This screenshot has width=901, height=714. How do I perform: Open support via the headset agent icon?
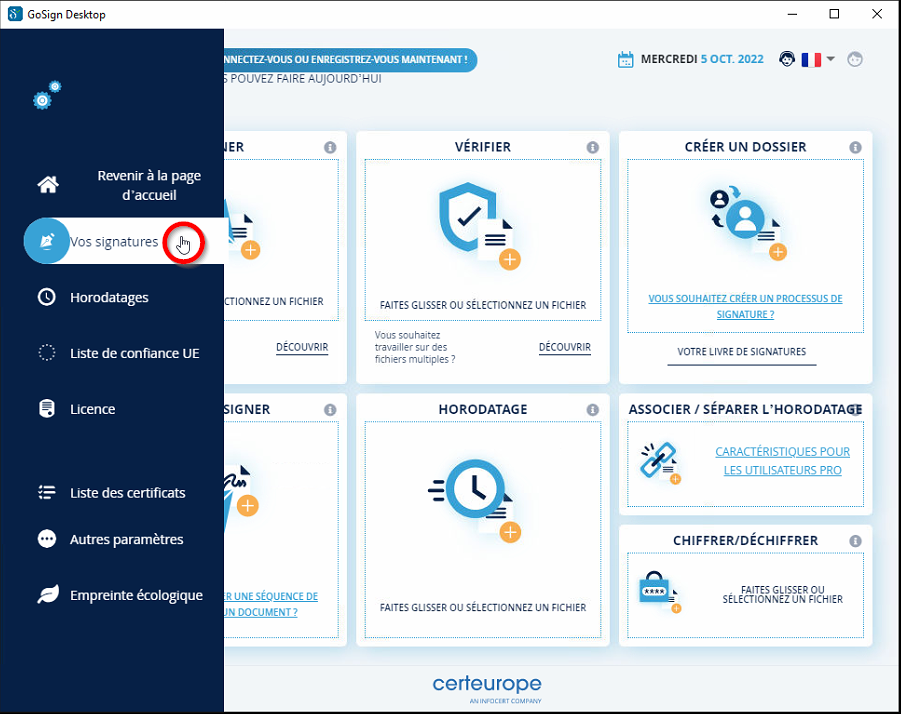click(x=787, y=59)
